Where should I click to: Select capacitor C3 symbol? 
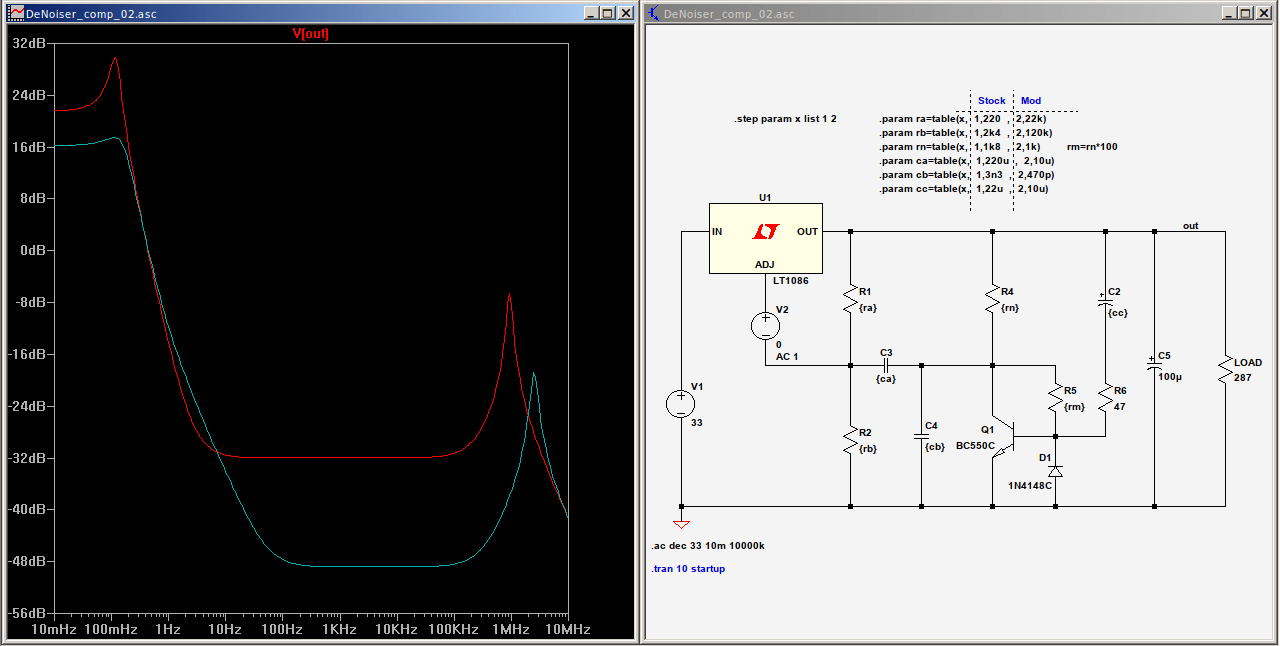coord(886,364)
